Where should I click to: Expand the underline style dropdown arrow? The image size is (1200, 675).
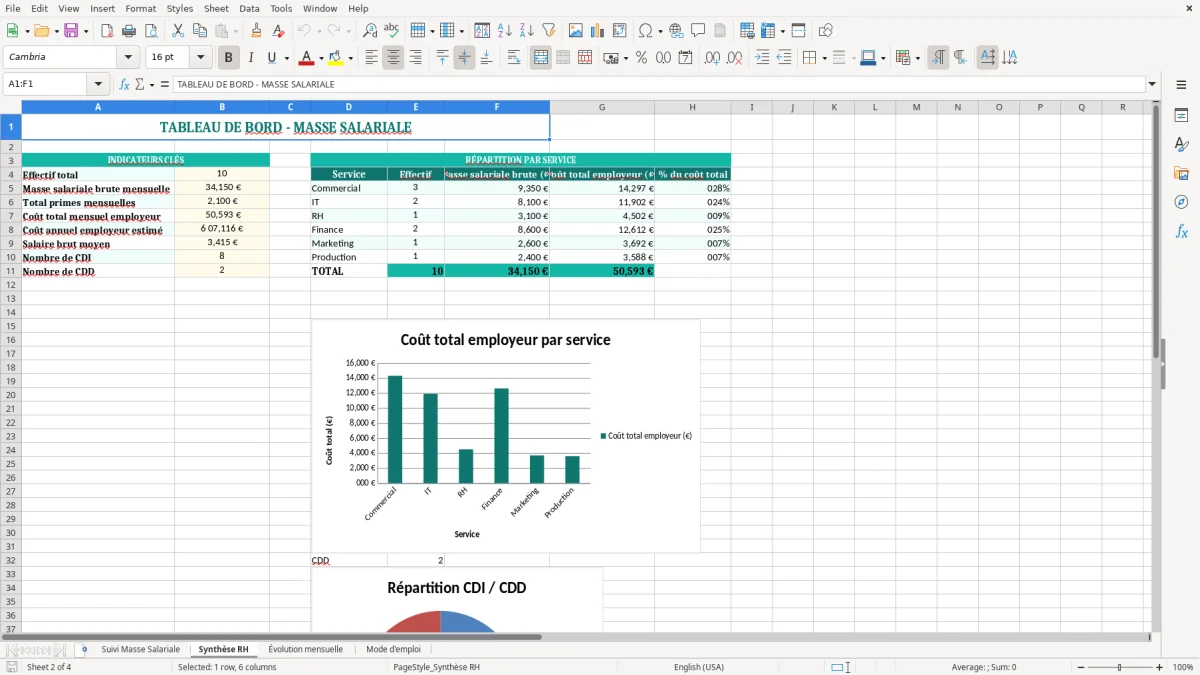tap(286, 58)
